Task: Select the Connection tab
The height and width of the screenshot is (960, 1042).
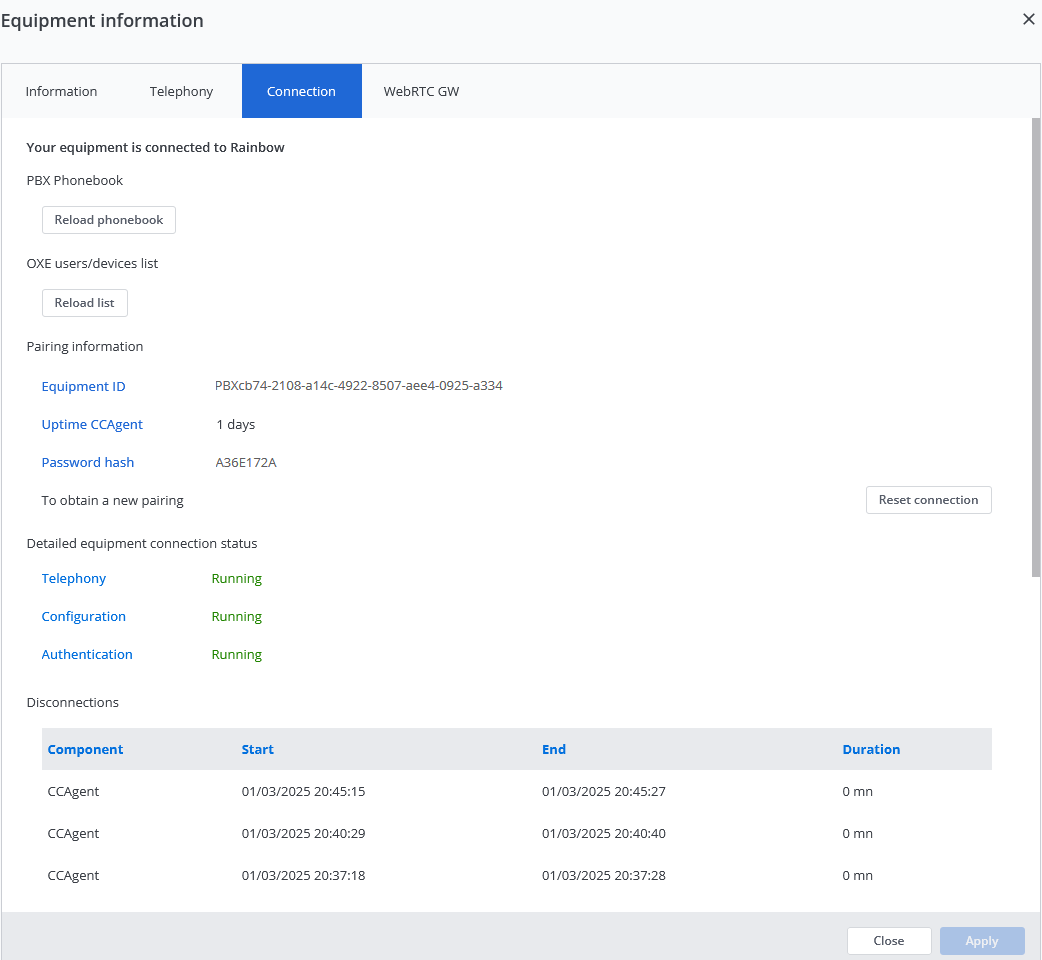Action: point(302,91)
